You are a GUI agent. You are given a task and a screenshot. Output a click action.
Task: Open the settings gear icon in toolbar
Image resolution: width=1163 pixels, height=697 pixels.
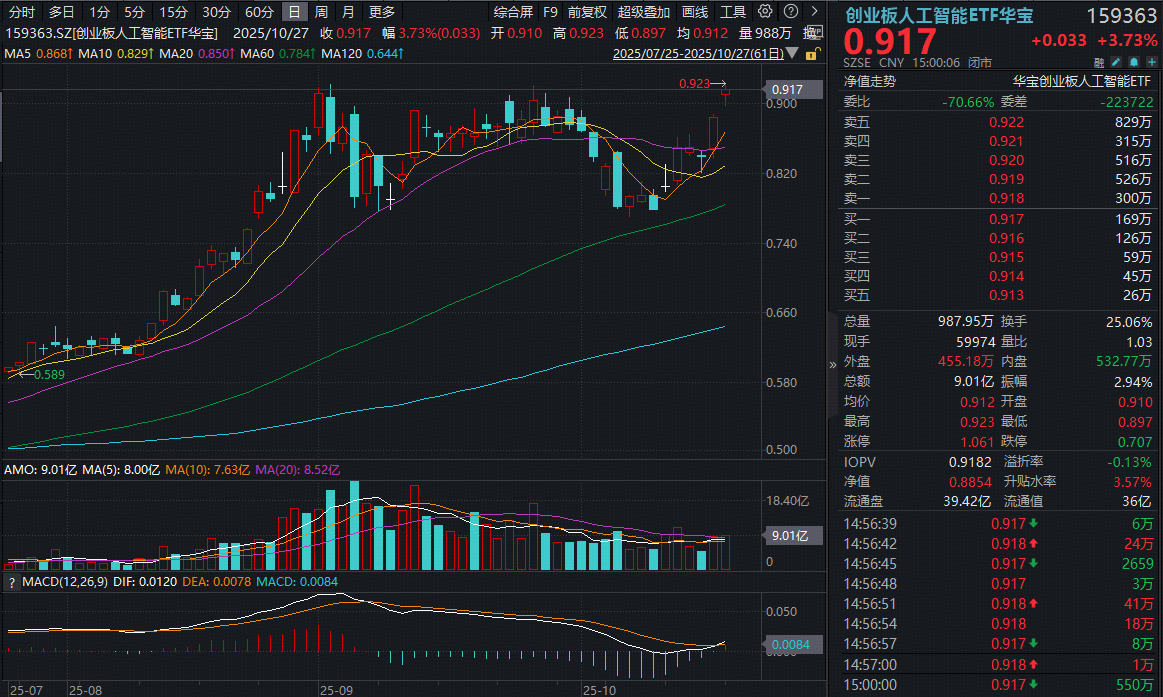click(x=765, y=12)
